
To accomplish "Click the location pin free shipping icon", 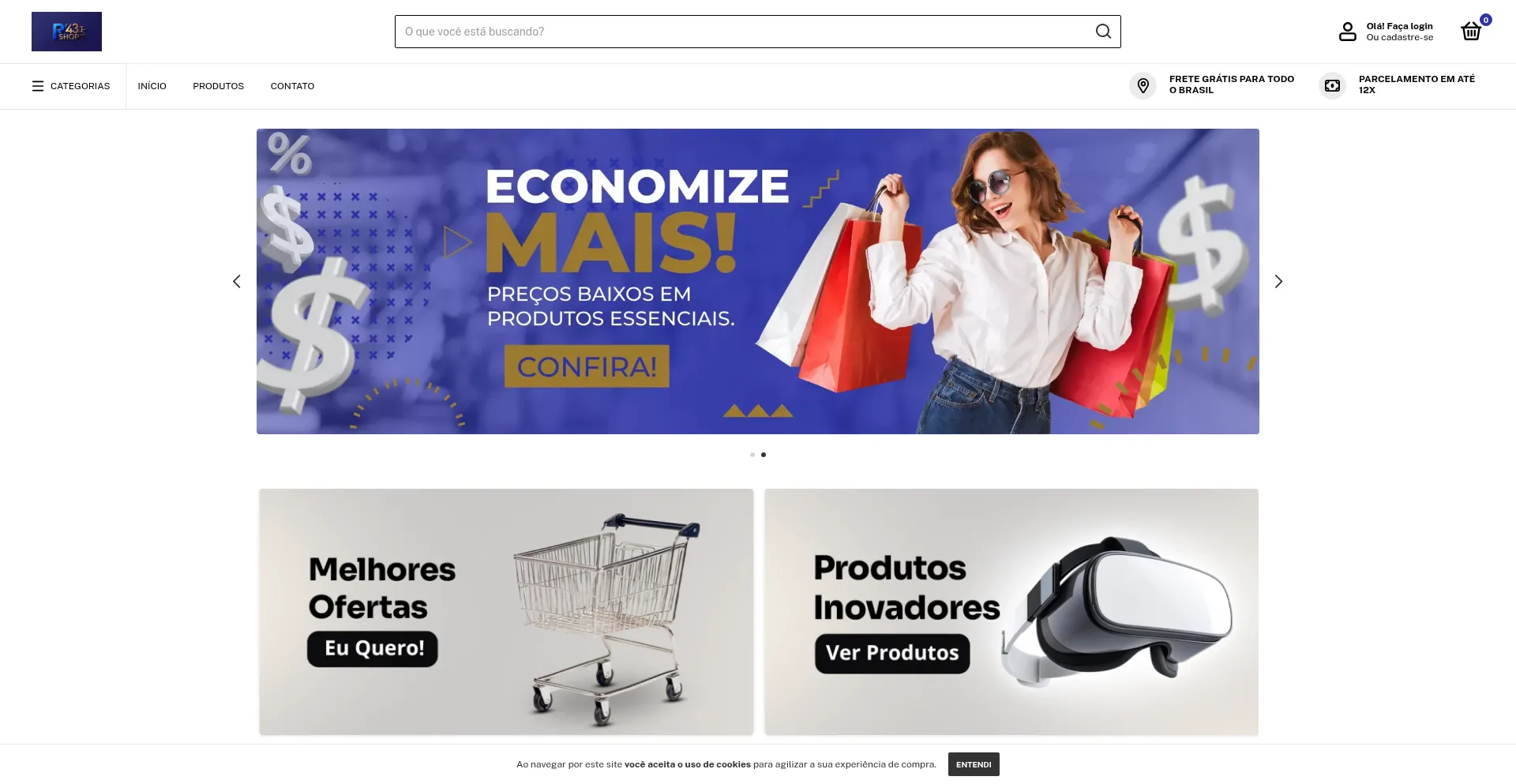I will [x=1143, y=85].
